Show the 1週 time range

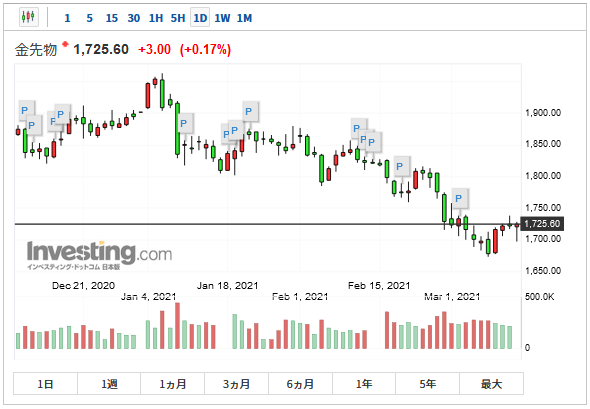[x=109, y=384]
